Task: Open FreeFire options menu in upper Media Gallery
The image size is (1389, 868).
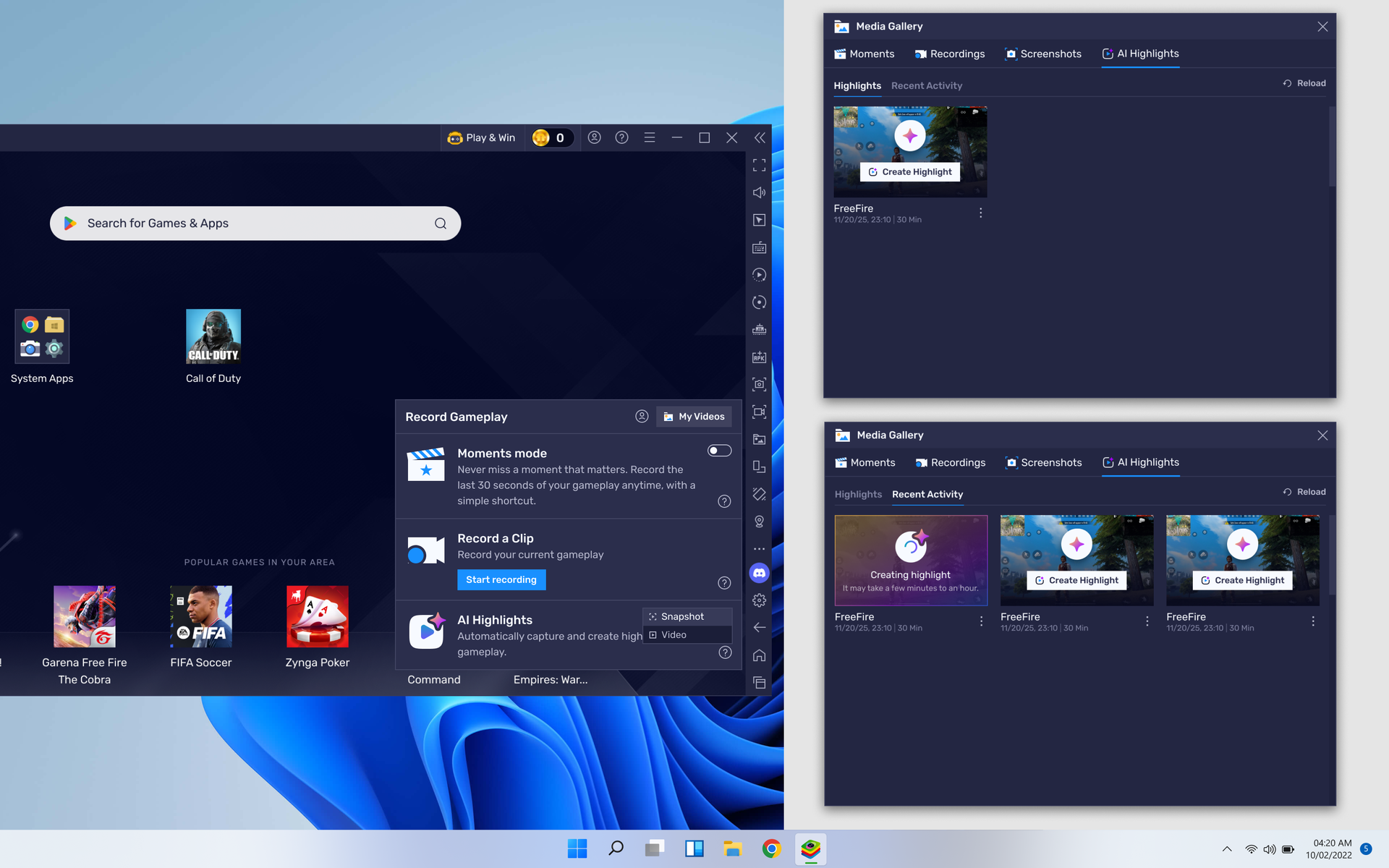Action: 981,213
